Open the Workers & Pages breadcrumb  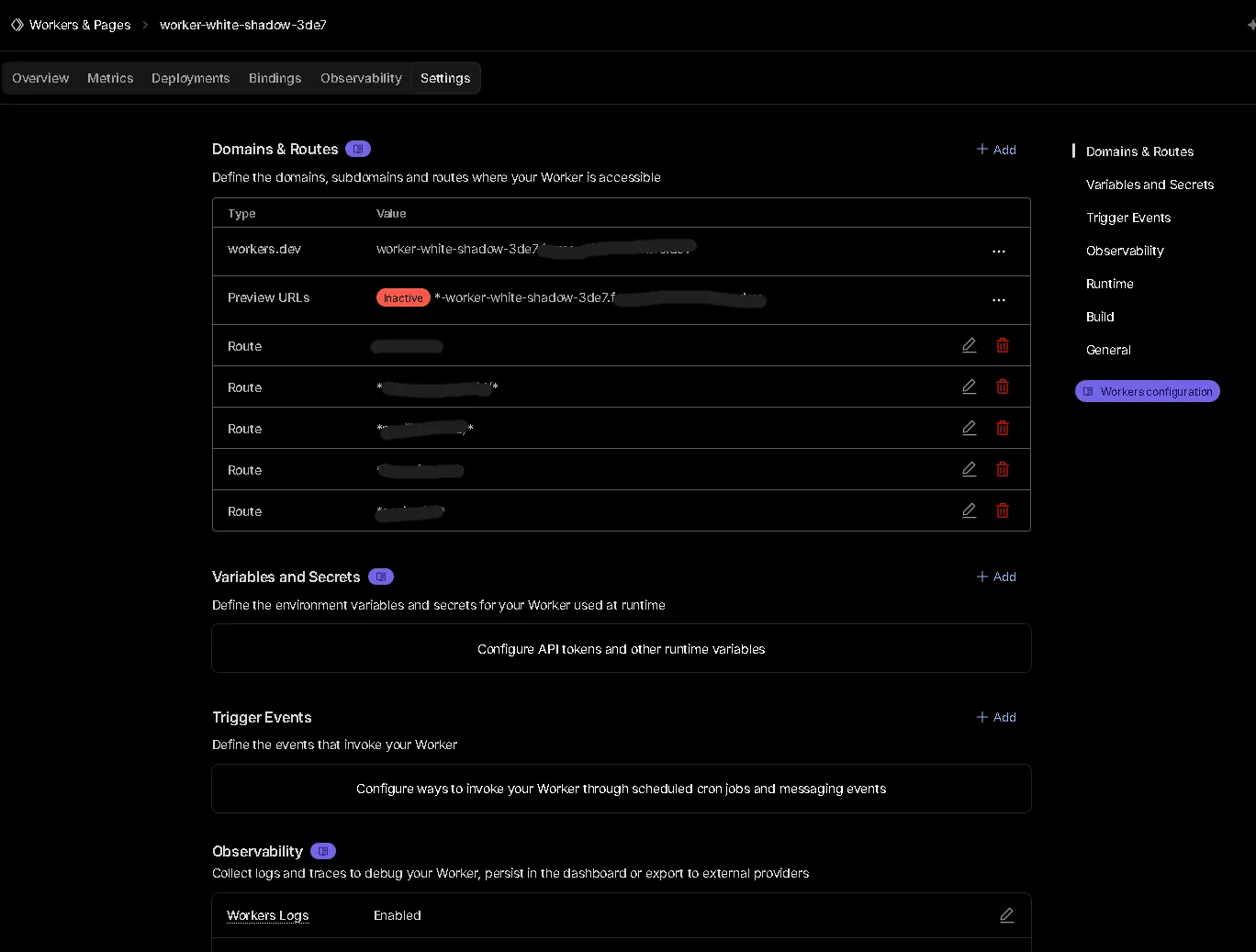(79, 25)
